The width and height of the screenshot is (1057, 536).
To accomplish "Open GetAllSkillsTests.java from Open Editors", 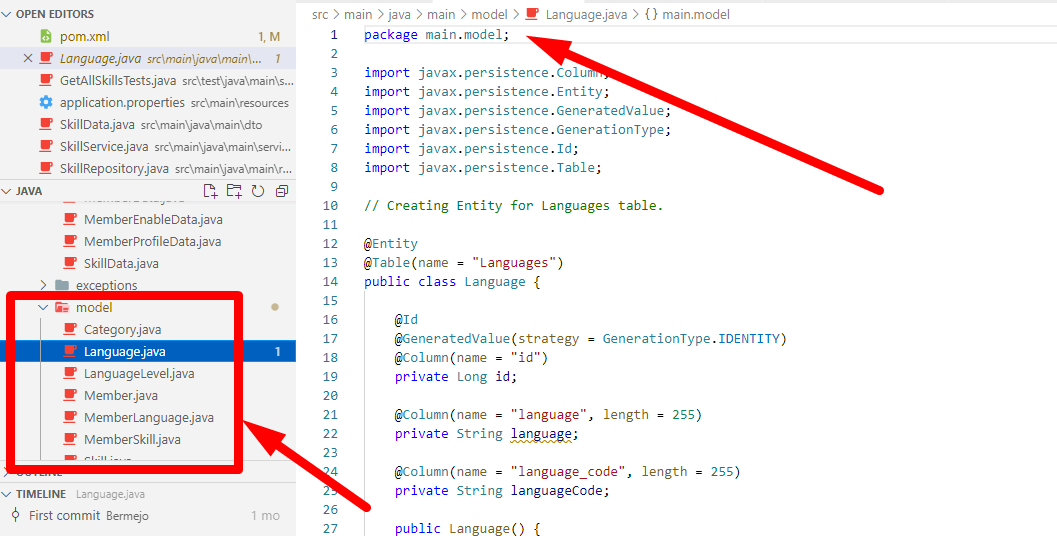I will coord(118,80).
